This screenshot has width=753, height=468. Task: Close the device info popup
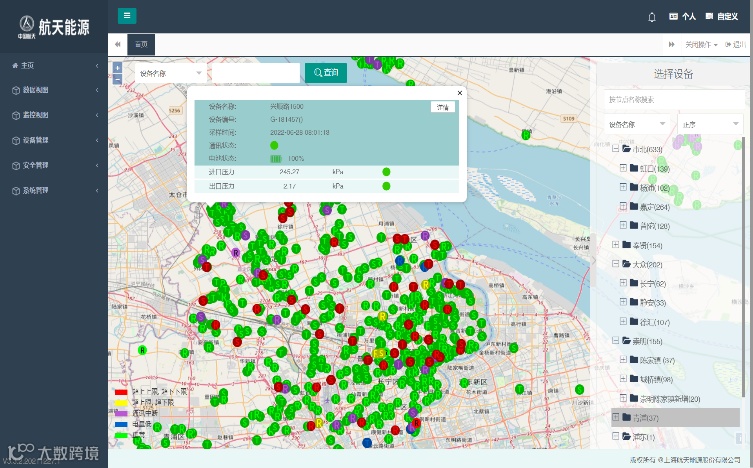click(x=460, y=92)
